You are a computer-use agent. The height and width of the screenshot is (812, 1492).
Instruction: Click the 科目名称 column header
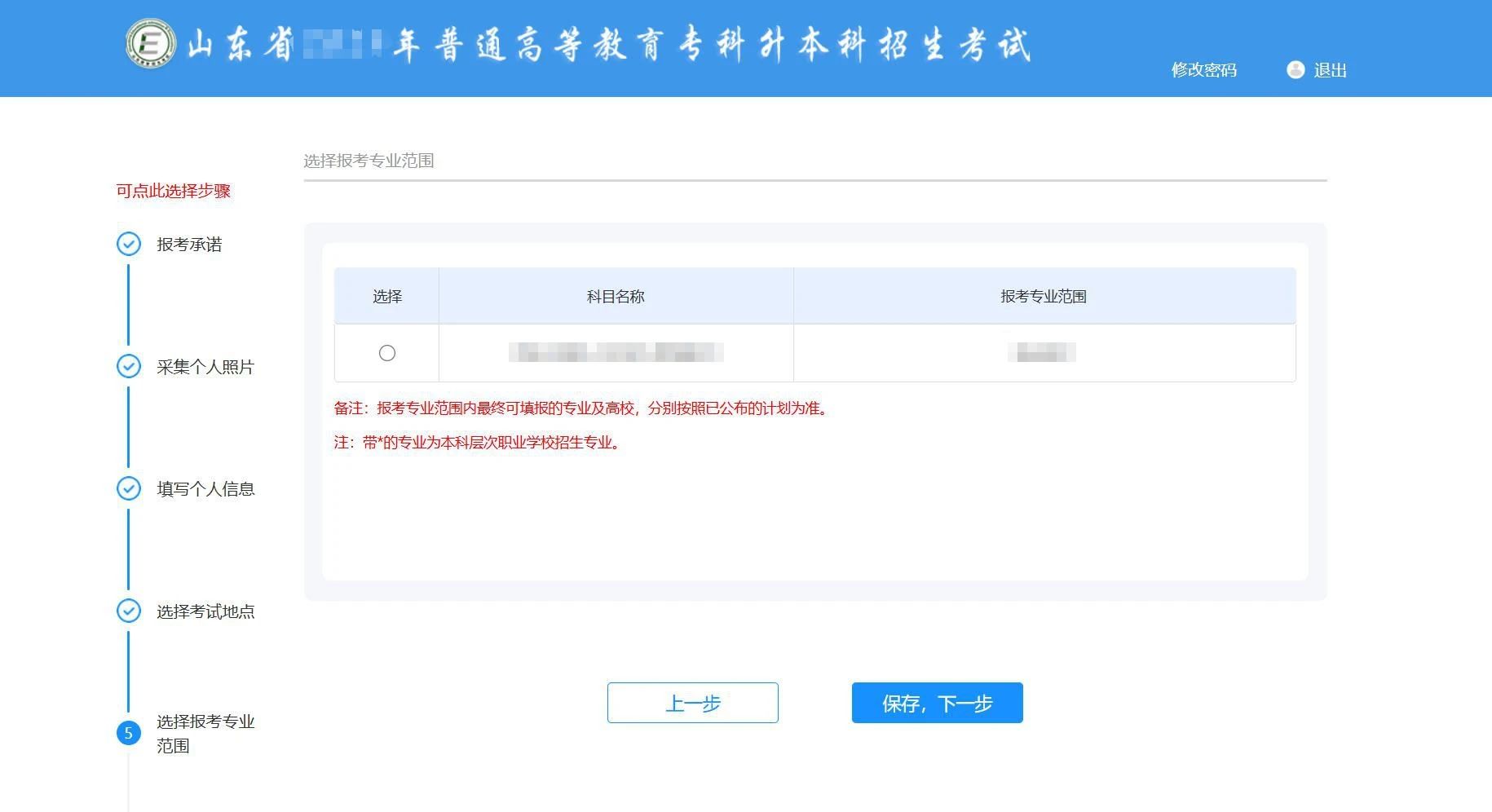click(616, 297)
